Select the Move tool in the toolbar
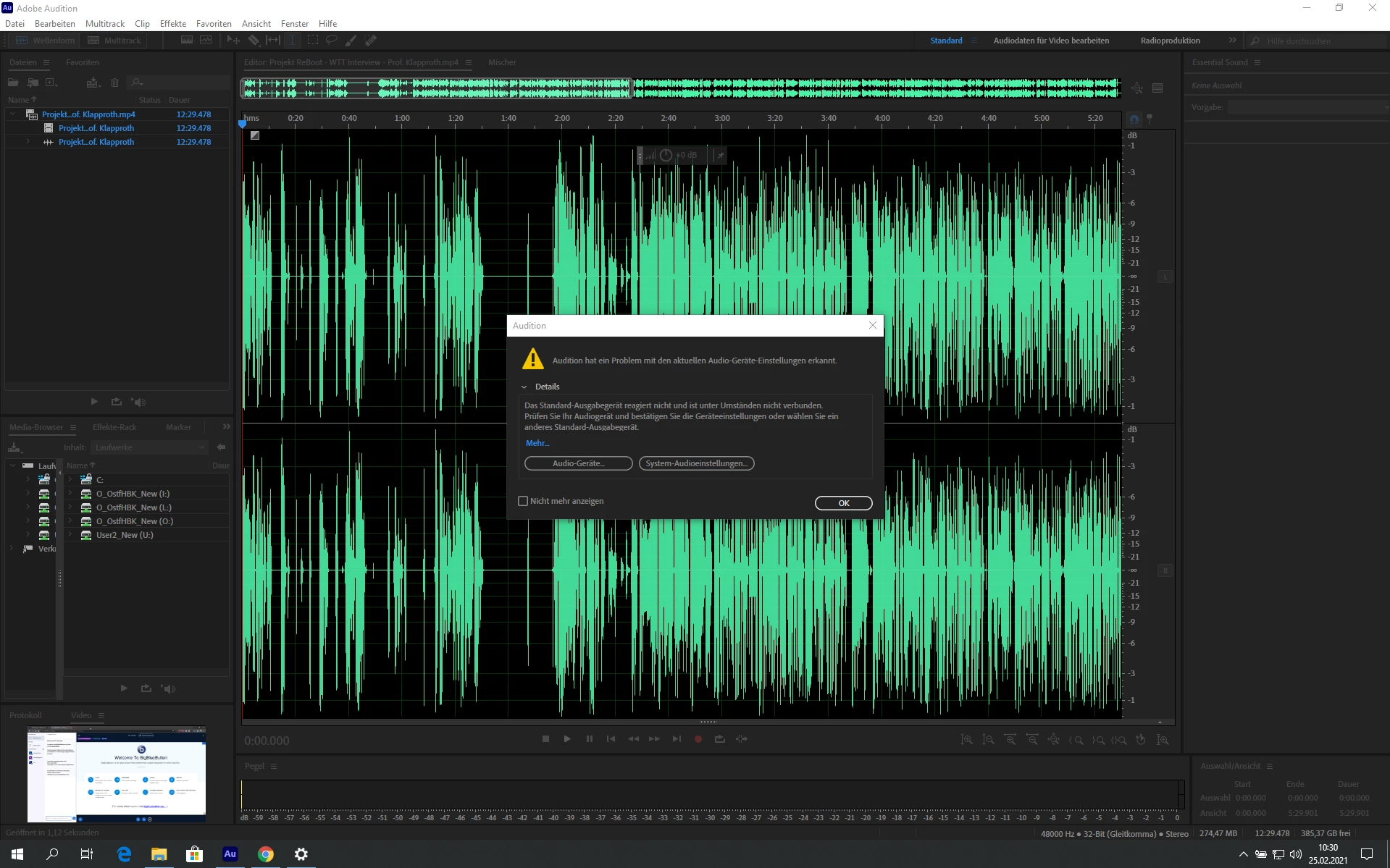1390x868 pixels. coord(233,41)
